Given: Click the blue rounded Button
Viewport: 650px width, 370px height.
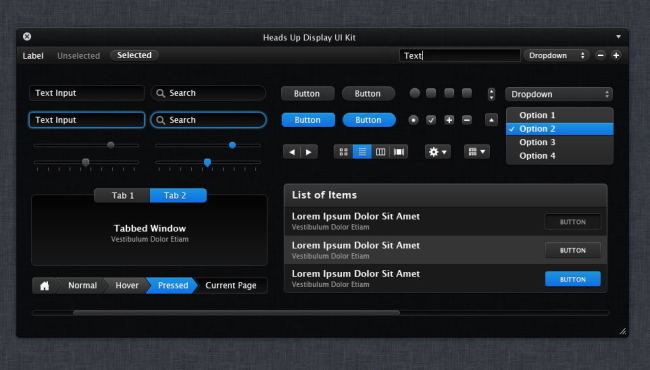Looking at the screenshot, I should point(369,120).
